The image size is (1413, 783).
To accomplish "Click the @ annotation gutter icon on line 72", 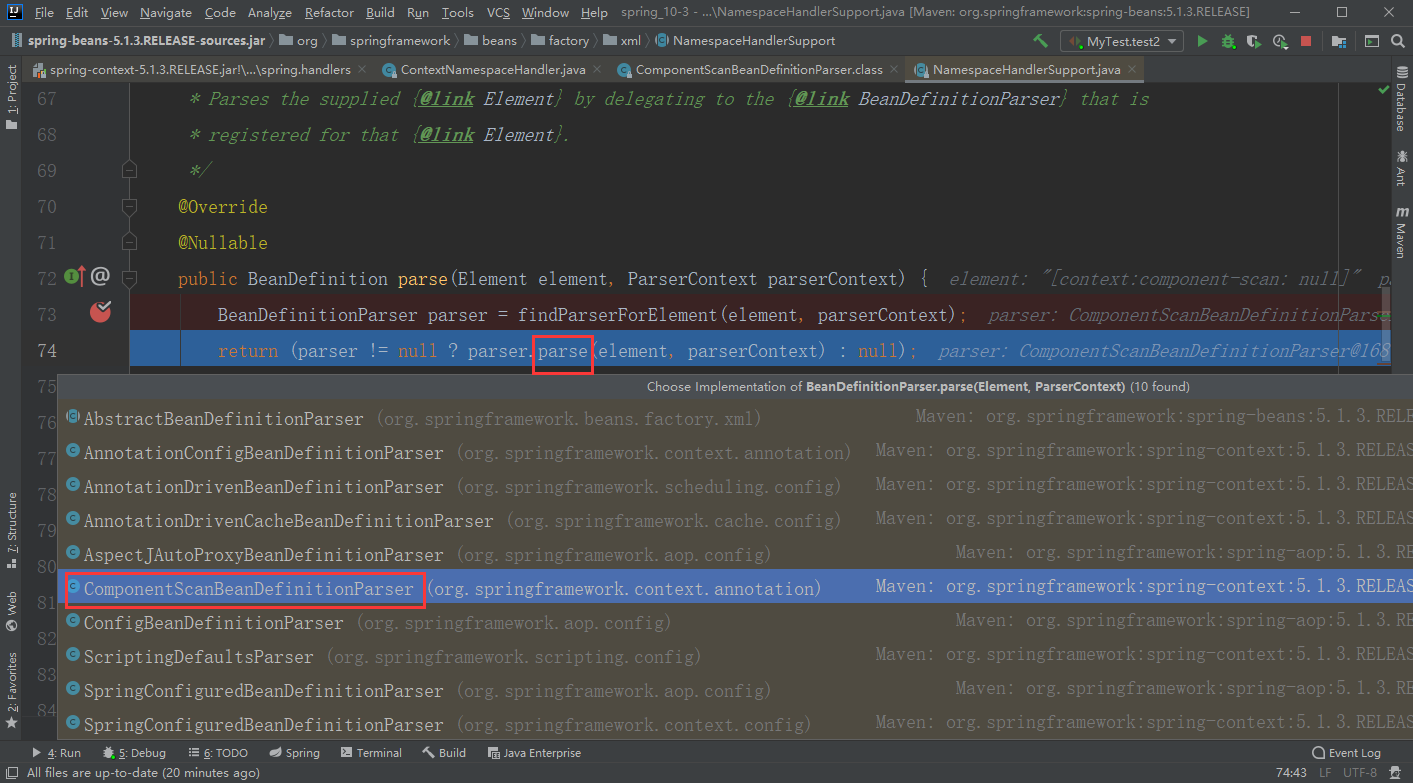I will pos(100,277).
